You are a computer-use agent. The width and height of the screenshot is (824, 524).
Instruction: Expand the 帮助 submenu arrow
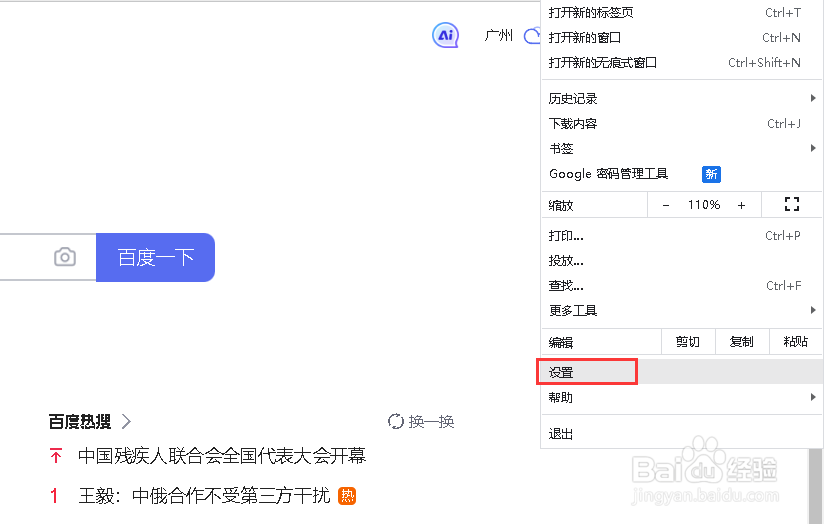[x=813, y=397]
